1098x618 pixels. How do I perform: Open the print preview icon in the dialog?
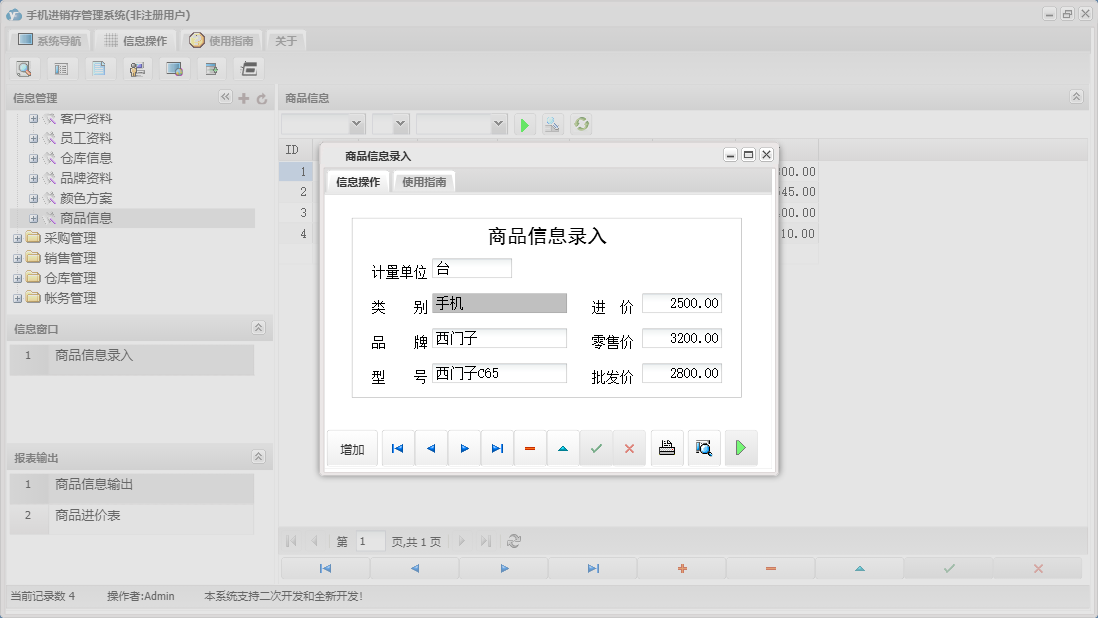[x=704, y=447]
